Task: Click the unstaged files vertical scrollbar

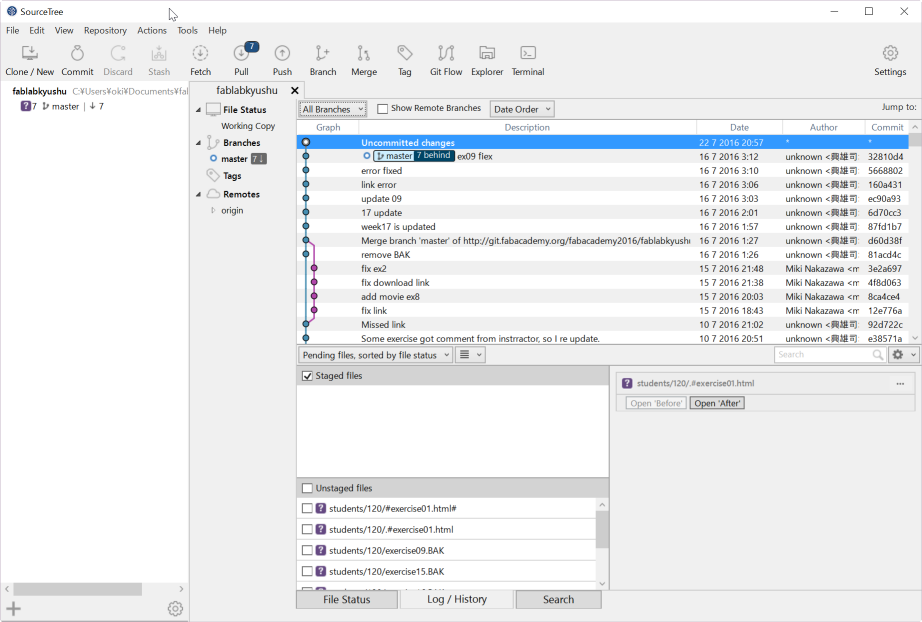Action: click(602, 530)
